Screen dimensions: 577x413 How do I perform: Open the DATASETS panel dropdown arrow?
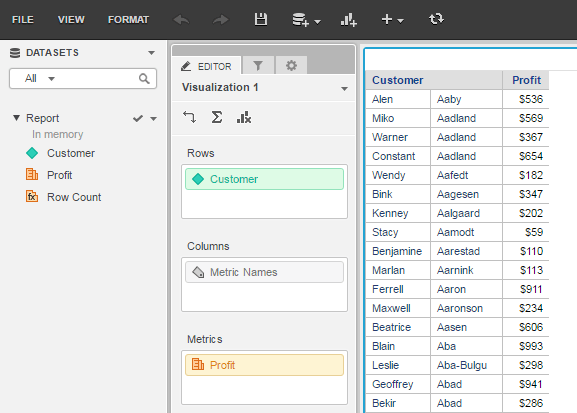pos(151,53)
